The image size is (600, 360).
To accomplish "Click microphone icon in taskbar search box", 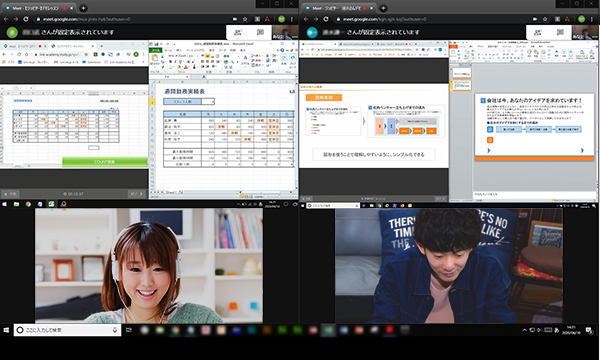I will (x=114, y=330).
